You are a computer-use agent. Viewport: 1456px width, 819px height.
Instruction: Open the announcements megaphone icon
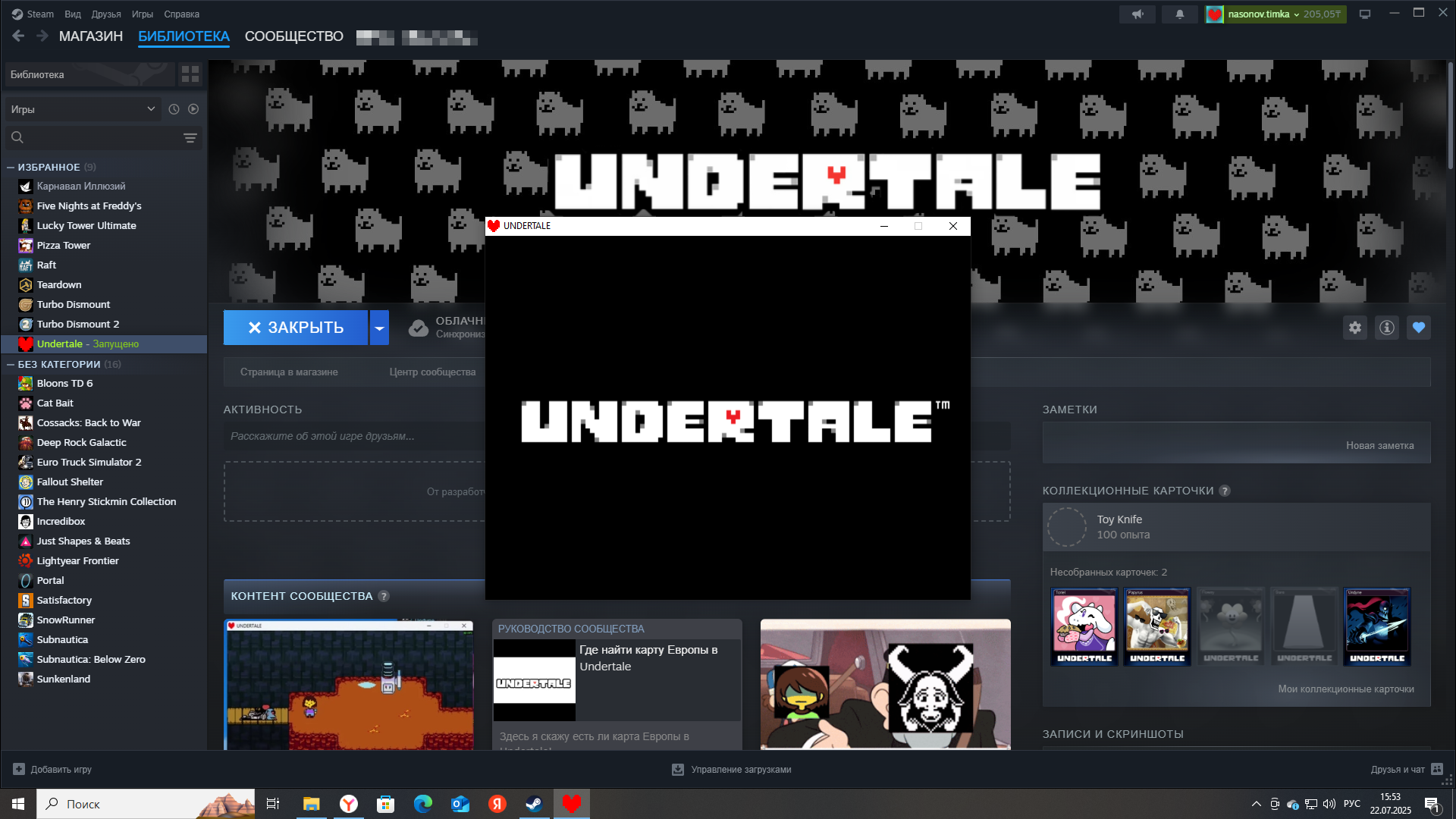click(1137, 14)
